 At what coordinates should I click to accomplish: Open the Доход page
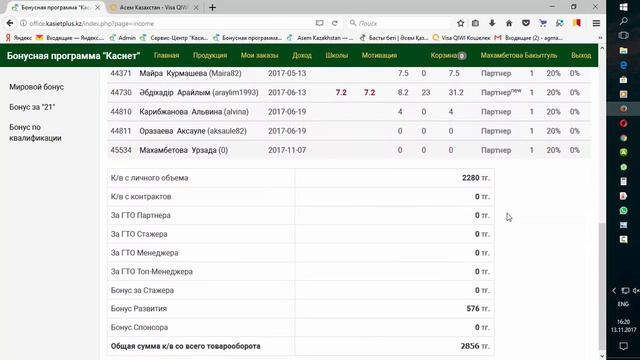click(302, 55)
